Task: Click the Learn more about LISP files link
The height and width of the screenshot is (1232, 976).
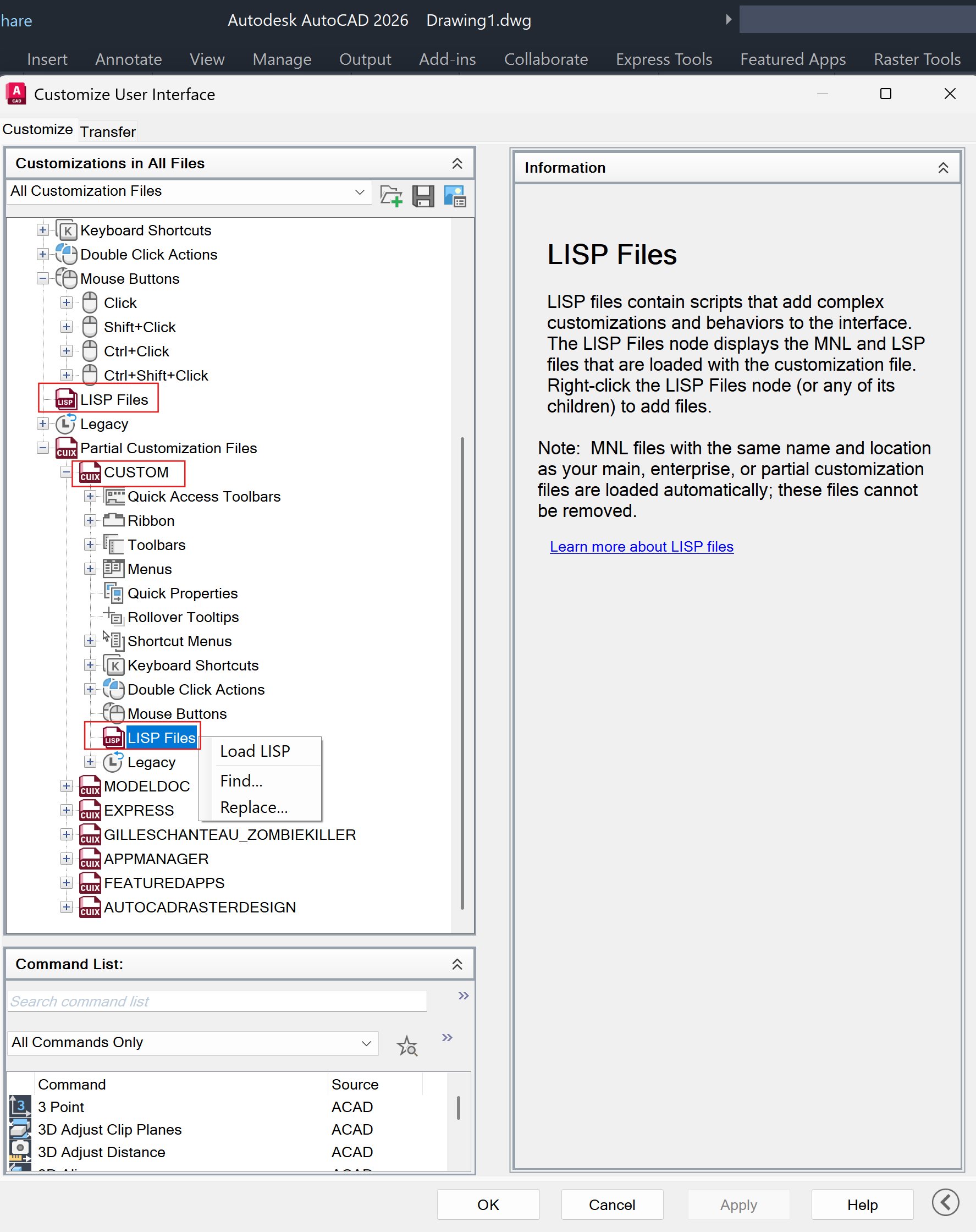Action: click(641, 546)
